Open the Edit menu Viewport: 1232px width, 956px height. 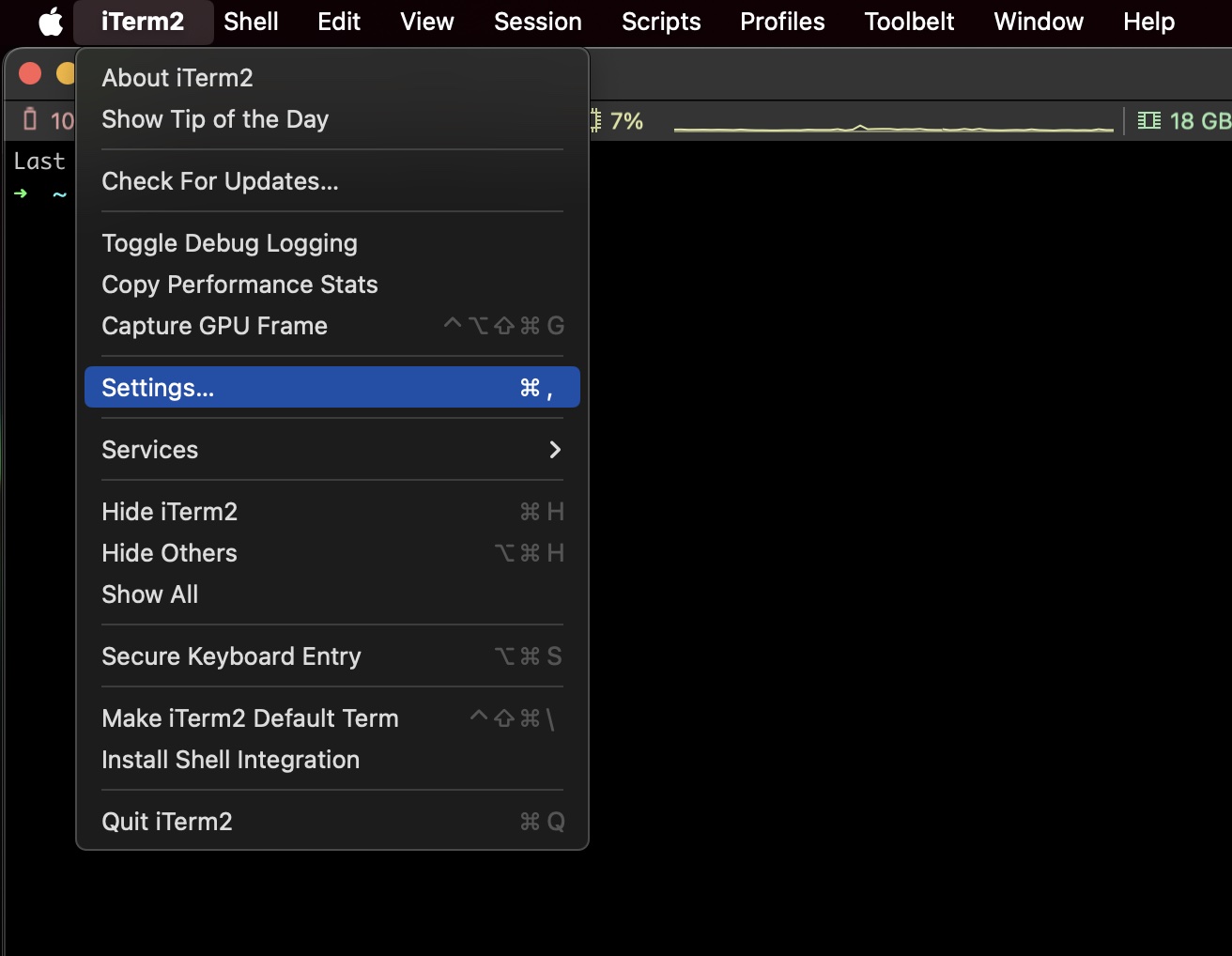pyautogui.click(x=339, y=21)
